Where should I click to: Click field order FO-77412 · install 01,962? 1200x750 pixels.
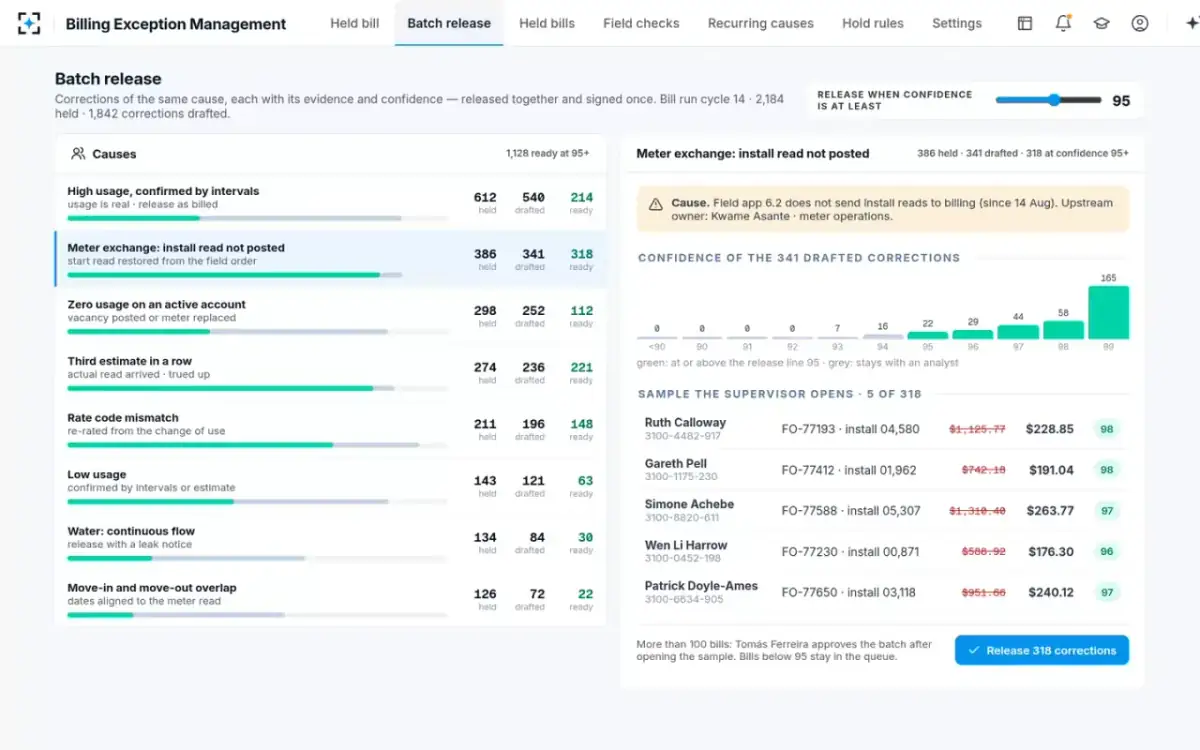point(849,470)
